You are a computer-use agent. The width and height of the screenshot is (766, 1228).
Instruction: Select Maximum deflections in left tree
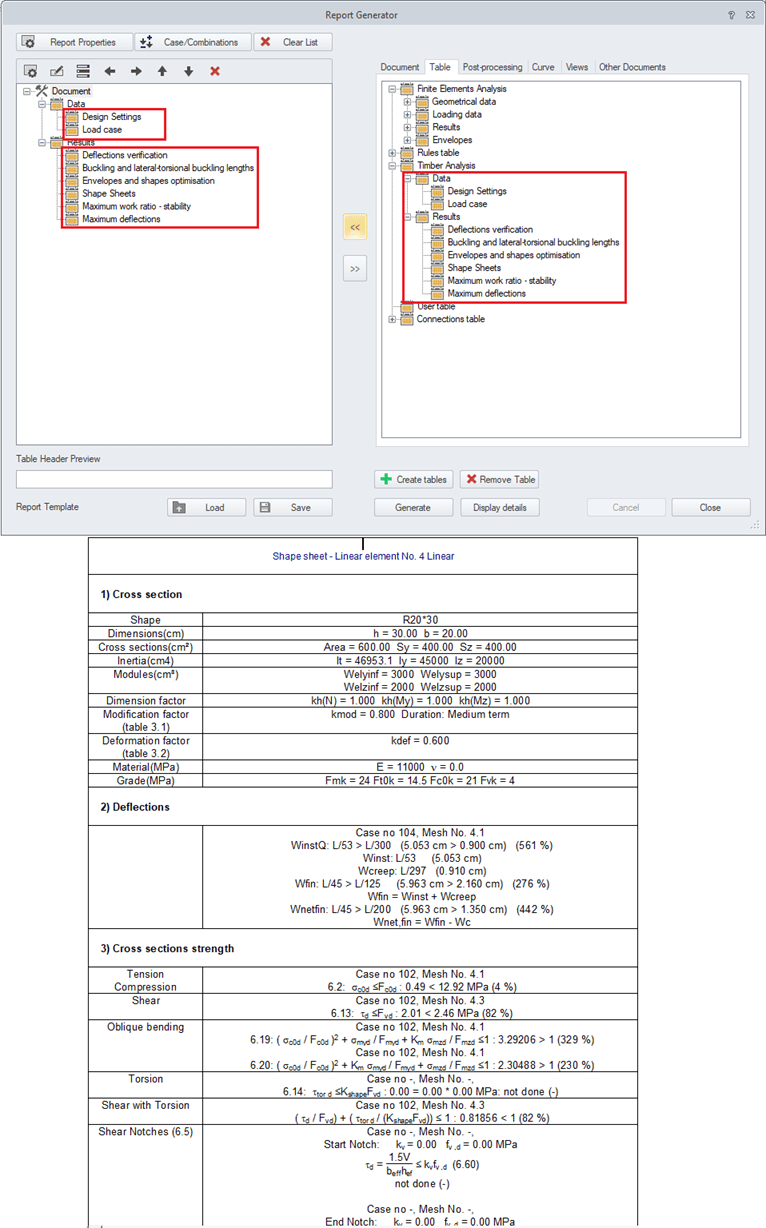121,219
